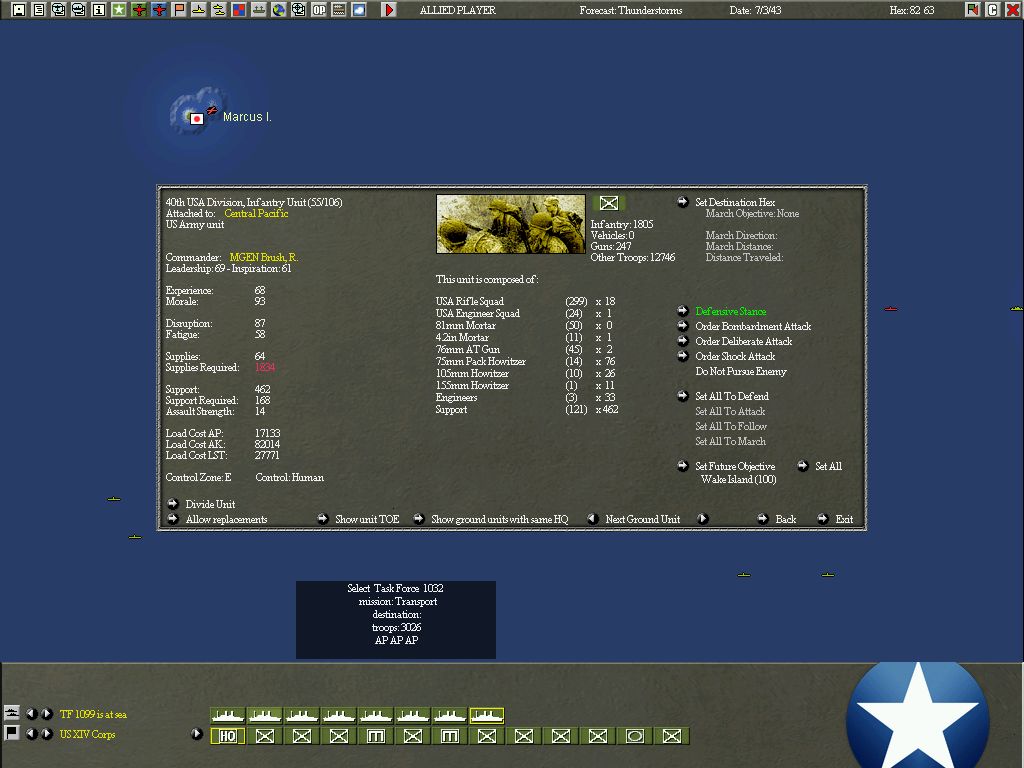The width and height of the screenshot is (1024, 768).
Task: Click Set All To Follow option
Action: (731, 426)
